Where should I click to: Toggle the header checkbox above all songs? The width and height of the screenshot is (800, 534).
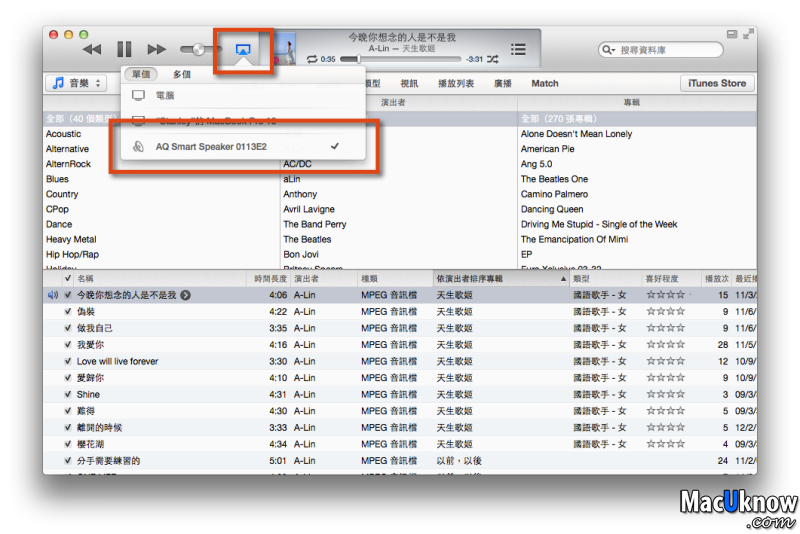(67, 278)
